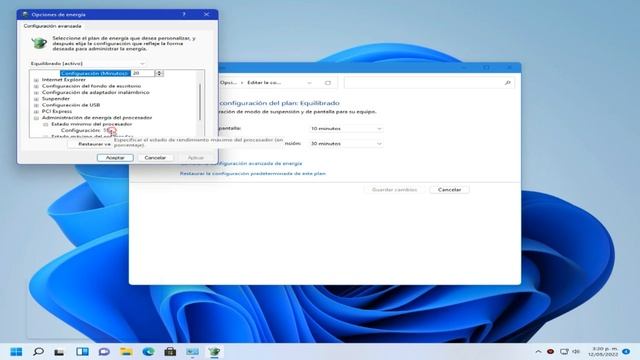Click the Aplicar button

(x=196, y=158)
